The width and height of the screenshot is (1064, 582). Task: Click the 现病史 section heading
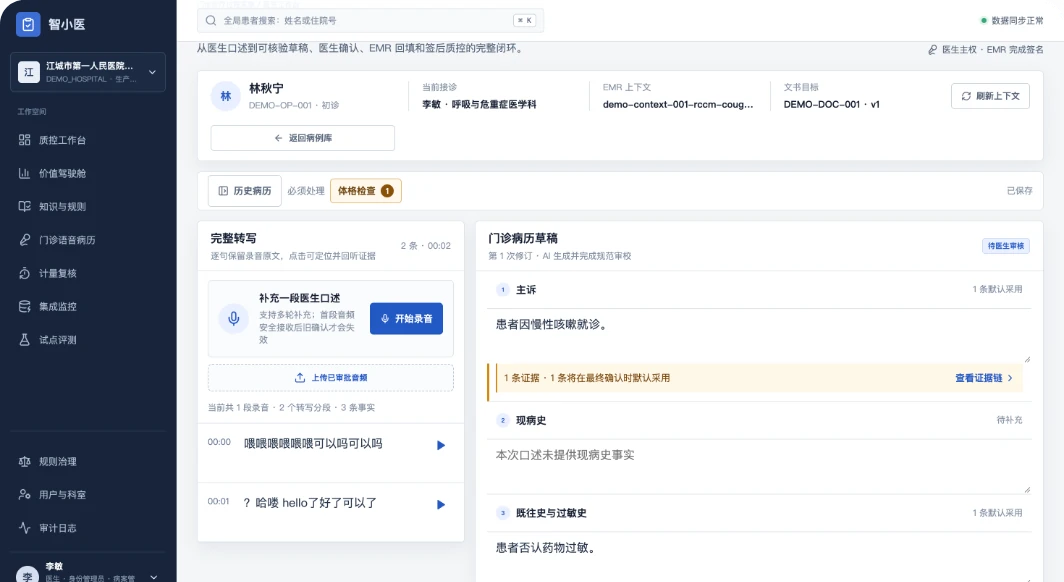click(x=531, y=421)
